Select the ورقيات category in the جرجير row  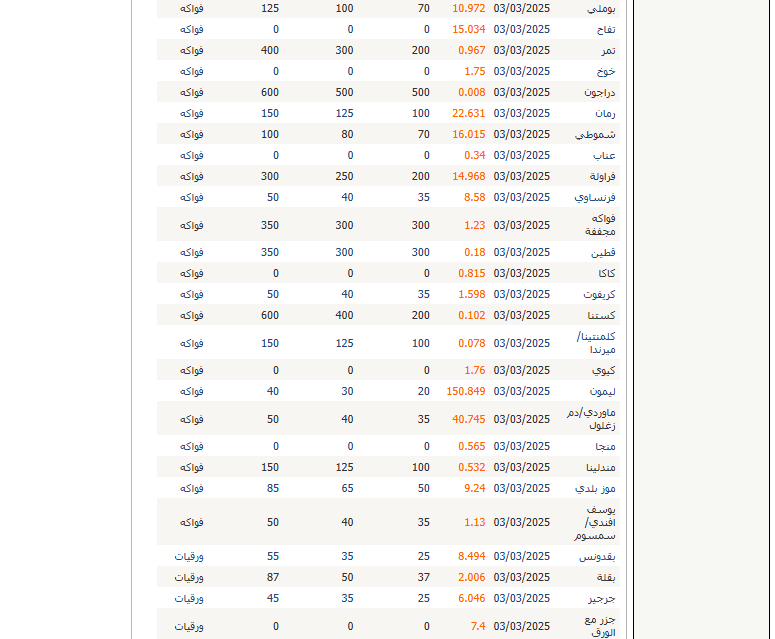pyautogui.click(x=189, y=598)
